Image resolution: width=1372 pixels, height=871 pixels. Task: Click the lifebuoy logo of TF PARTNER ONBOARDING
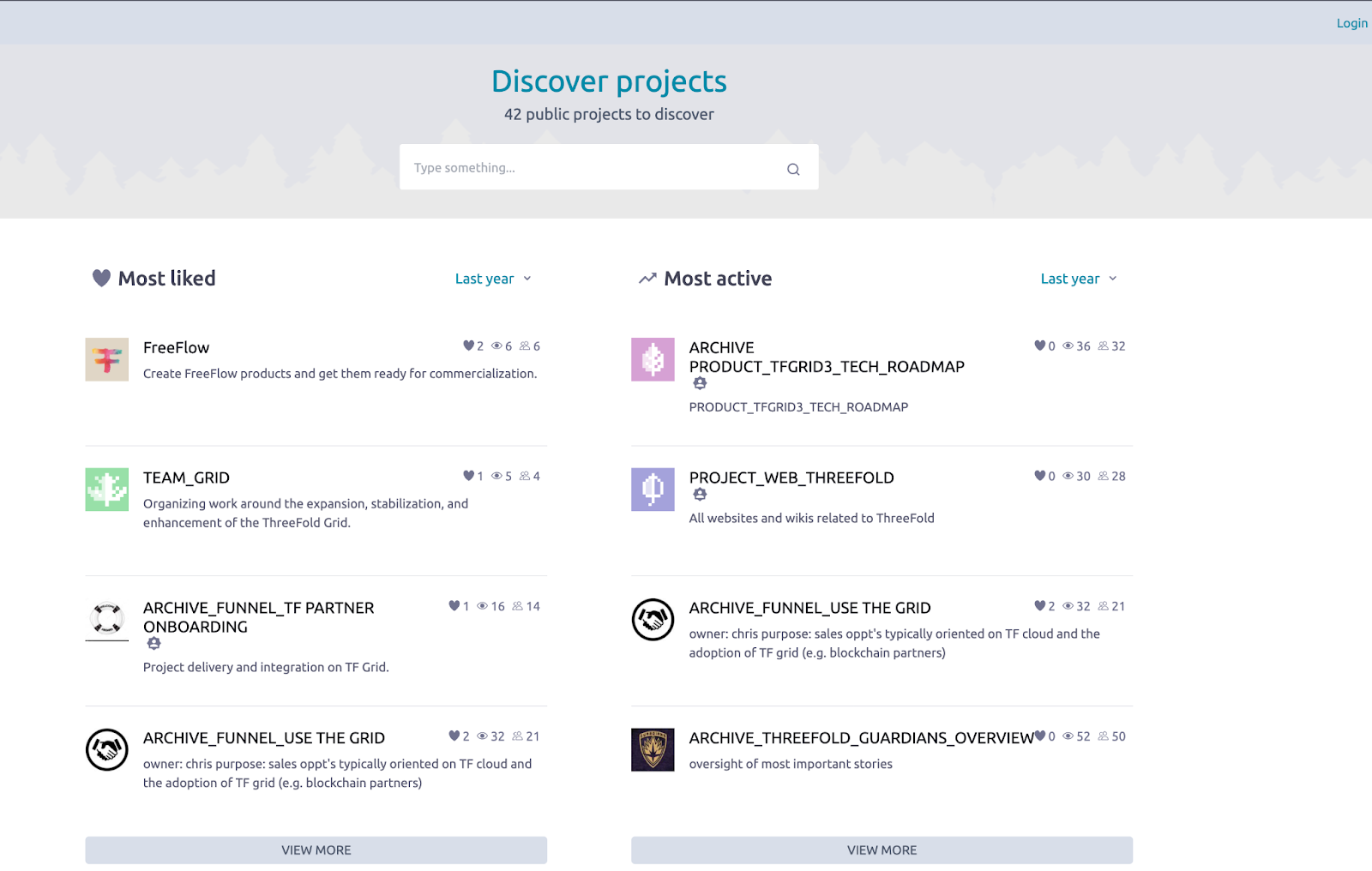[107, 618]
